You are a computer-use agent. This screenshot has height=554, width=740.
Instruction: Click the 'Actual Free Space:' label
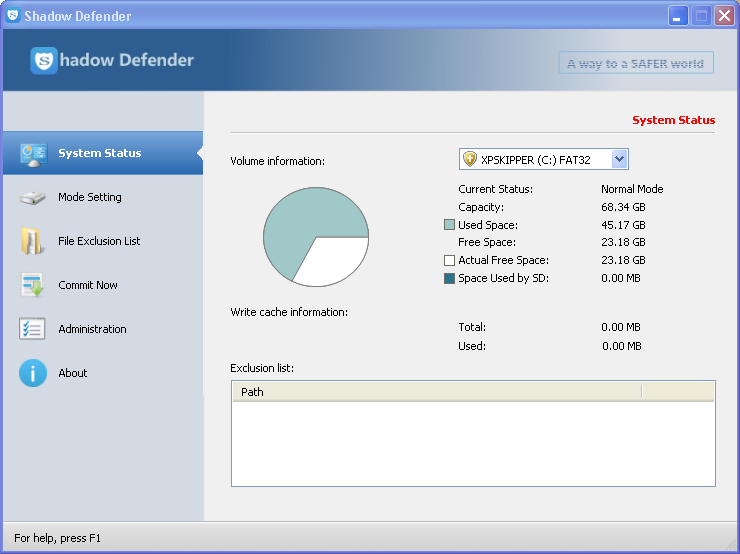pos(504,260)
